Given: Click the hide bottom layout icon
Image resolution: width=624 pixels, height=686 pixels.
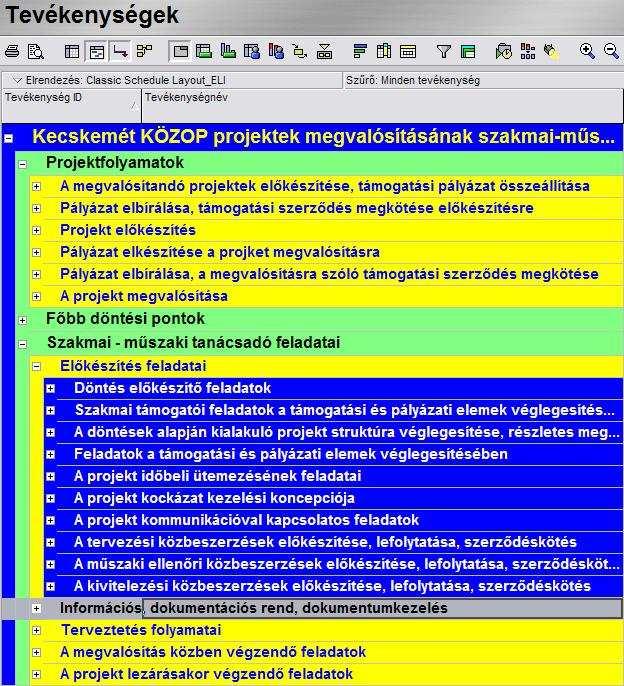Looking at the screenshot, I should coord(324,52).
